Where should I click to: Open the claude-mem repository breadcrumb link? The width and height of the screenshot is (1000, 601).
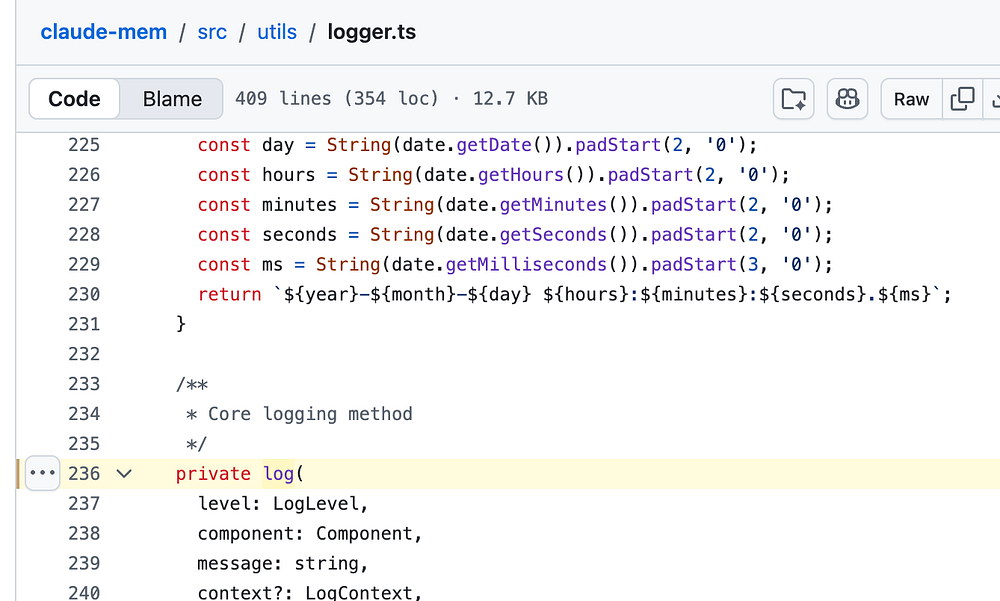(x=103, y=32)
